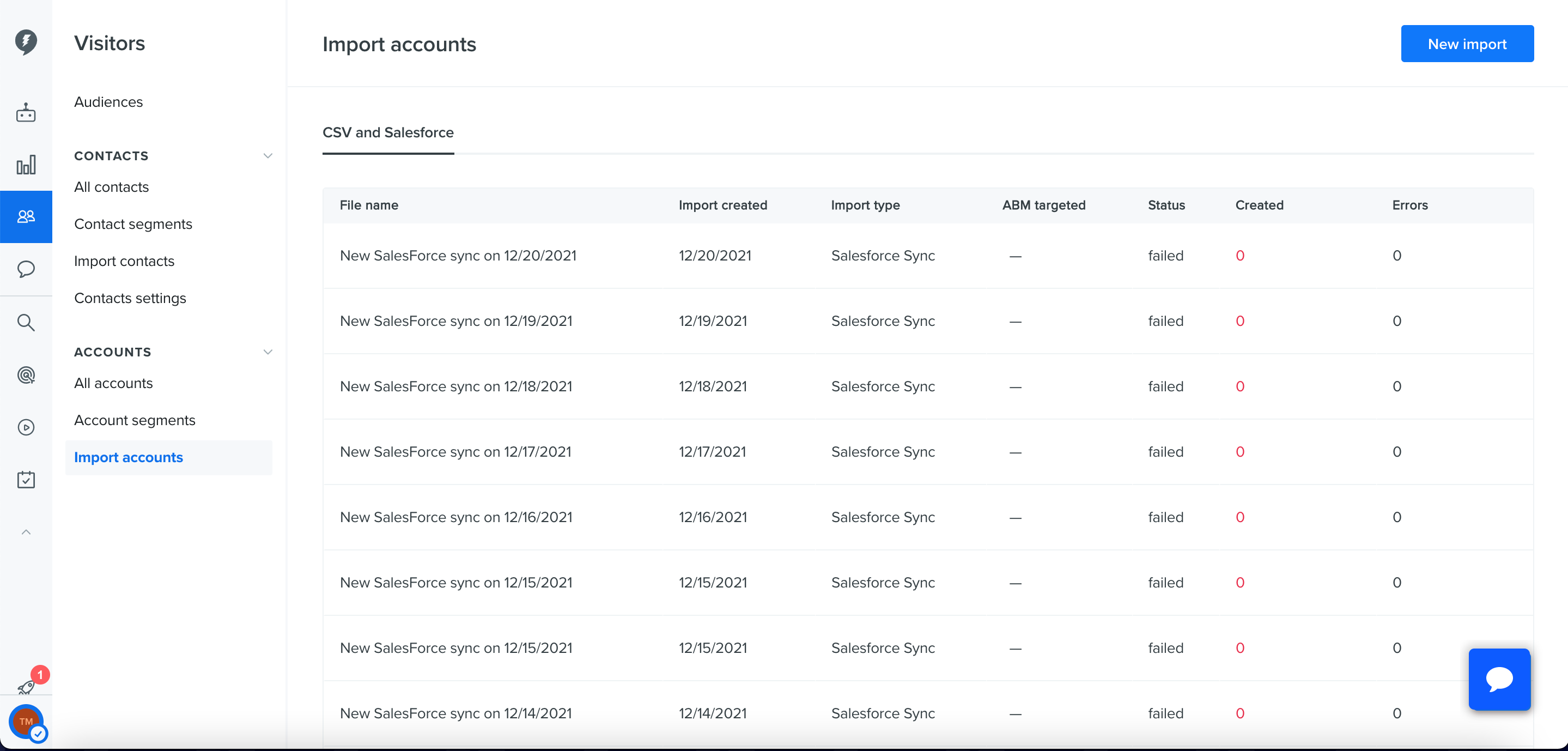1568x751 pixels.
Task: Open Contact segments
Action: (133, 224)
